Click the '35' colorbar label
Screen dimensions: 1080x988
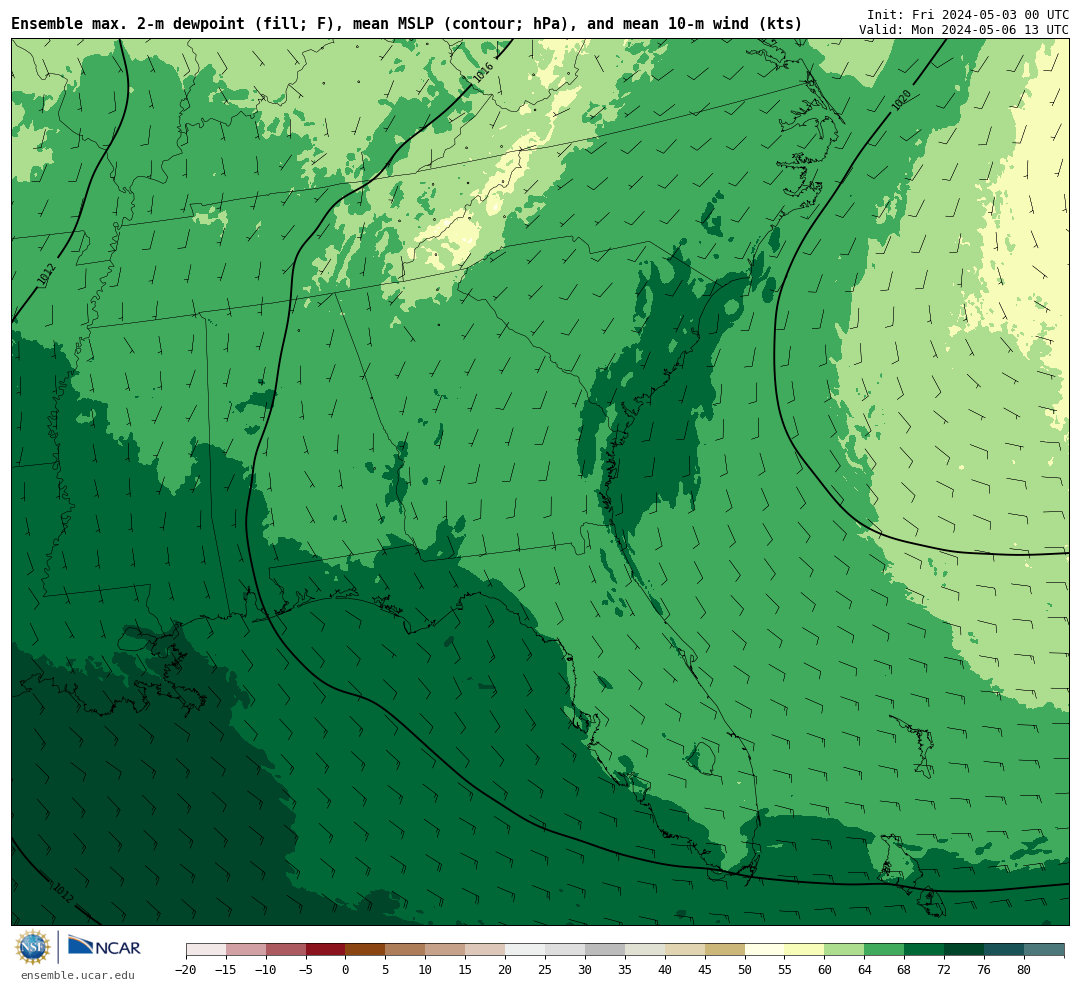coord(625,970)
